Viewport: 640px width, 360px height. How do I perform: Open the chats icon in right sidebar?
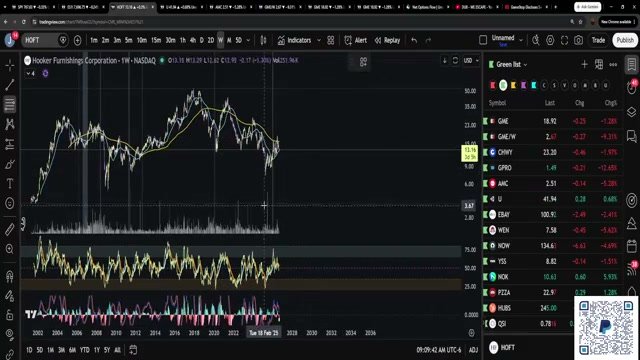(x=631, y=136)
